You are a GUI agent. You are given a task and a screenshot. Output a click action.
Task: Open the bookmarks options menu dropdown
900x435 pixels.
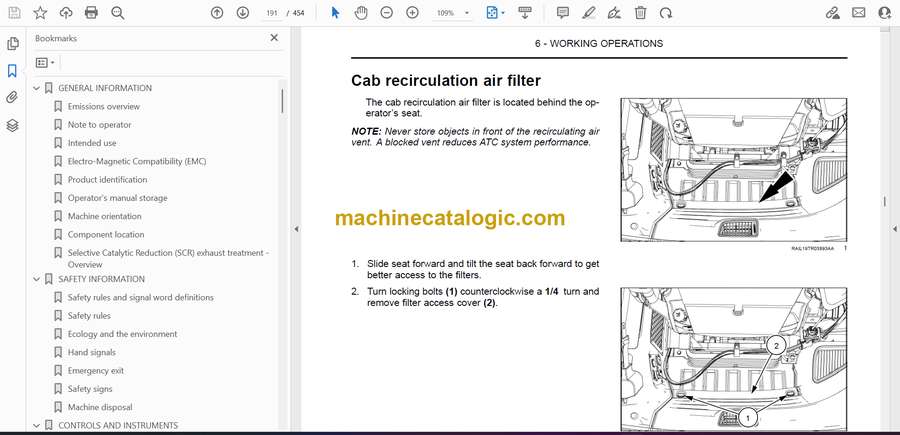coord(45,63)
